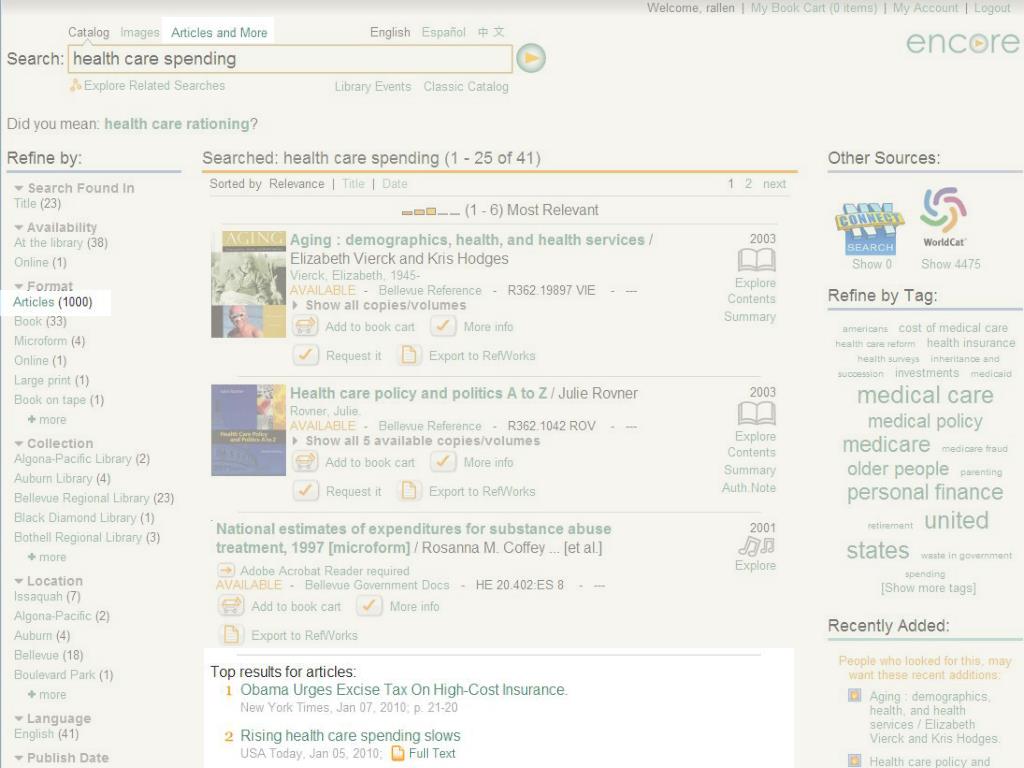Collapse the Collection facet

18,443
